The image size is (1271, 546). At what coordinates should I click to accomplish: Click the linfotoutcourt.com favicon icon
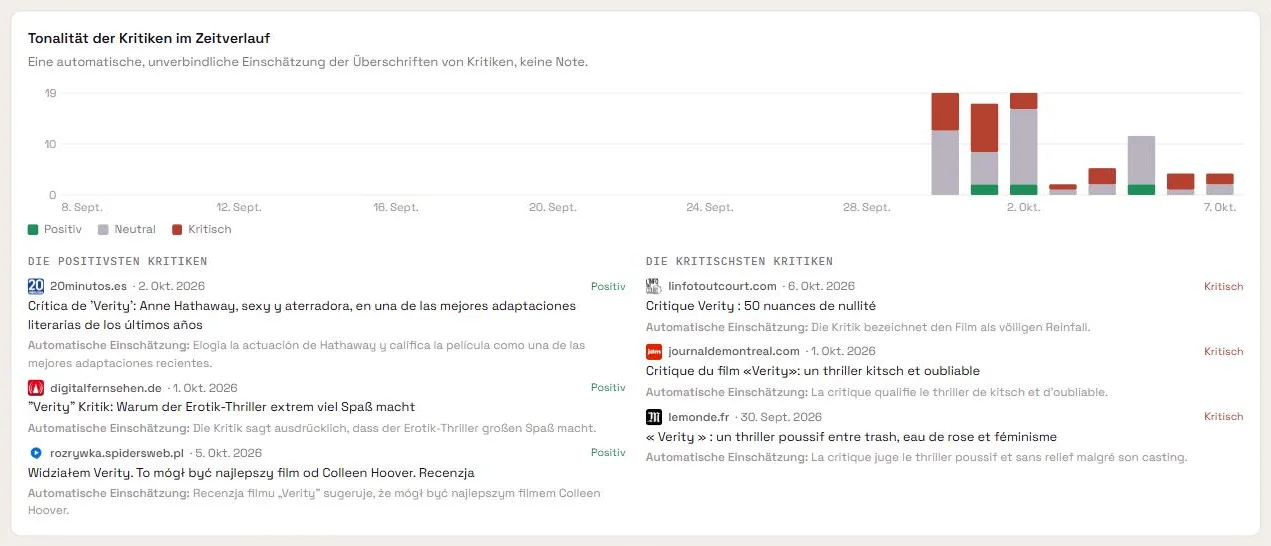coord(654,286)
